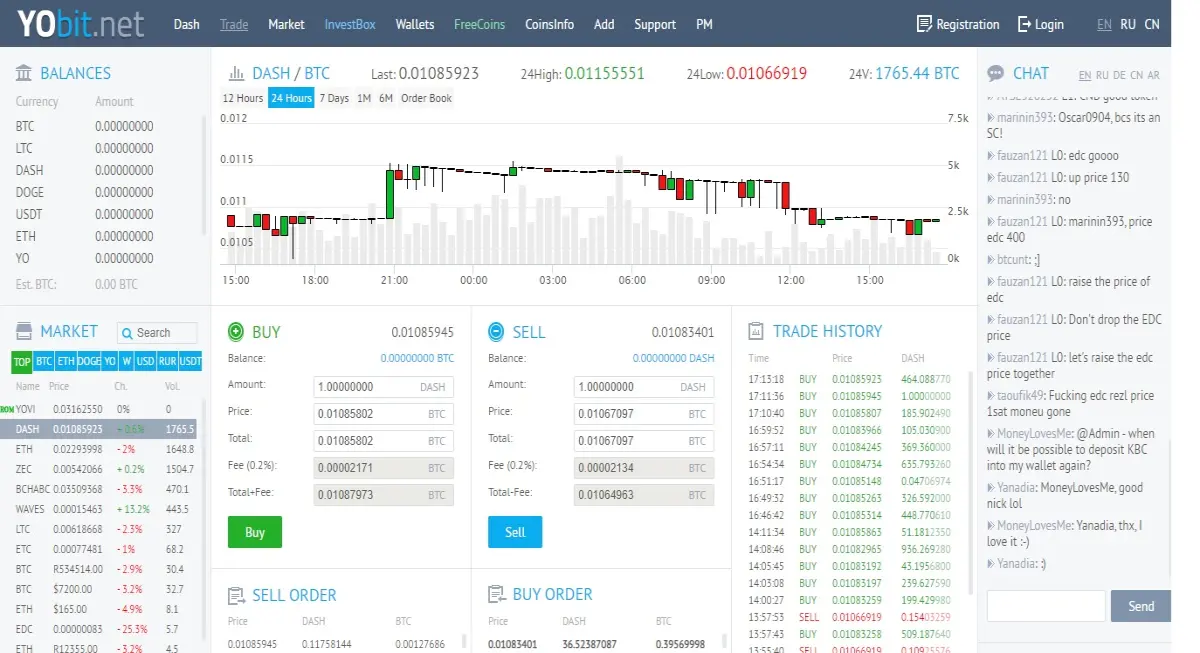The width and height of the screenshot is (1200, 653).
Task: Select the ETH market tab
Action: coord(65,361)
